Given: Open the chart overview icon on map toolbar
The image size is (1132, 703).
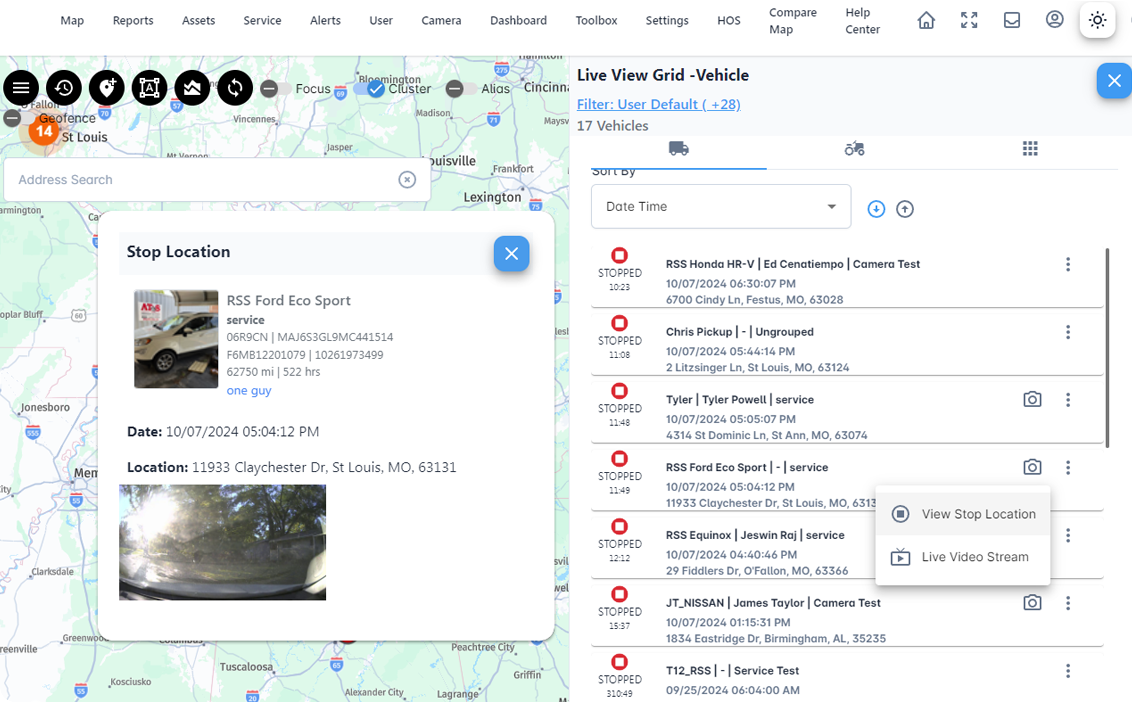Looking at the screenshot, I should click(x=192, y=88).
